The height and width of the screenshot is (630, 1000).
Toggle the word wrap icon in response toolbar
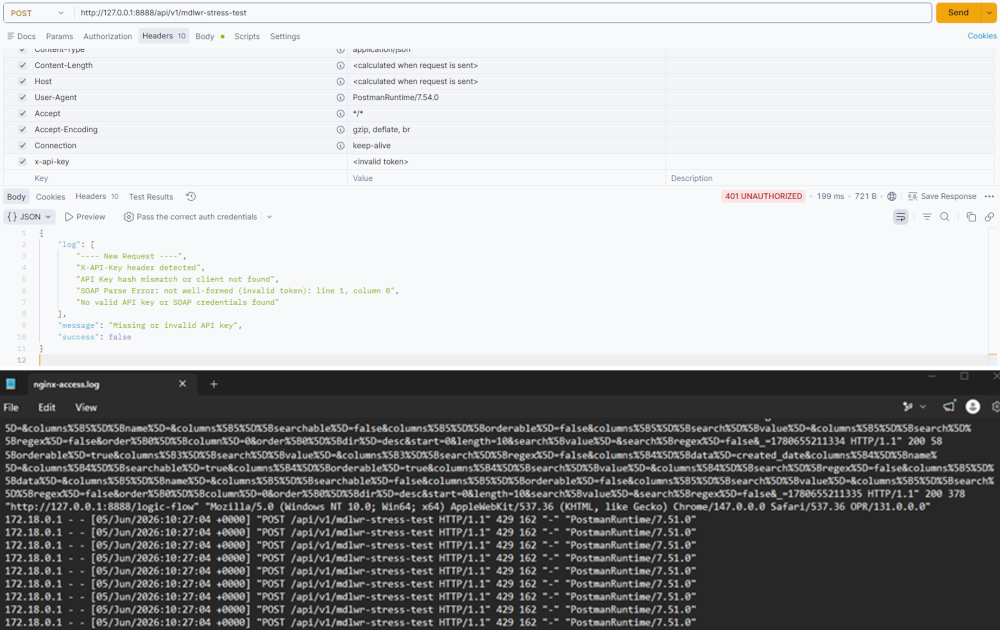coord(901,217)
